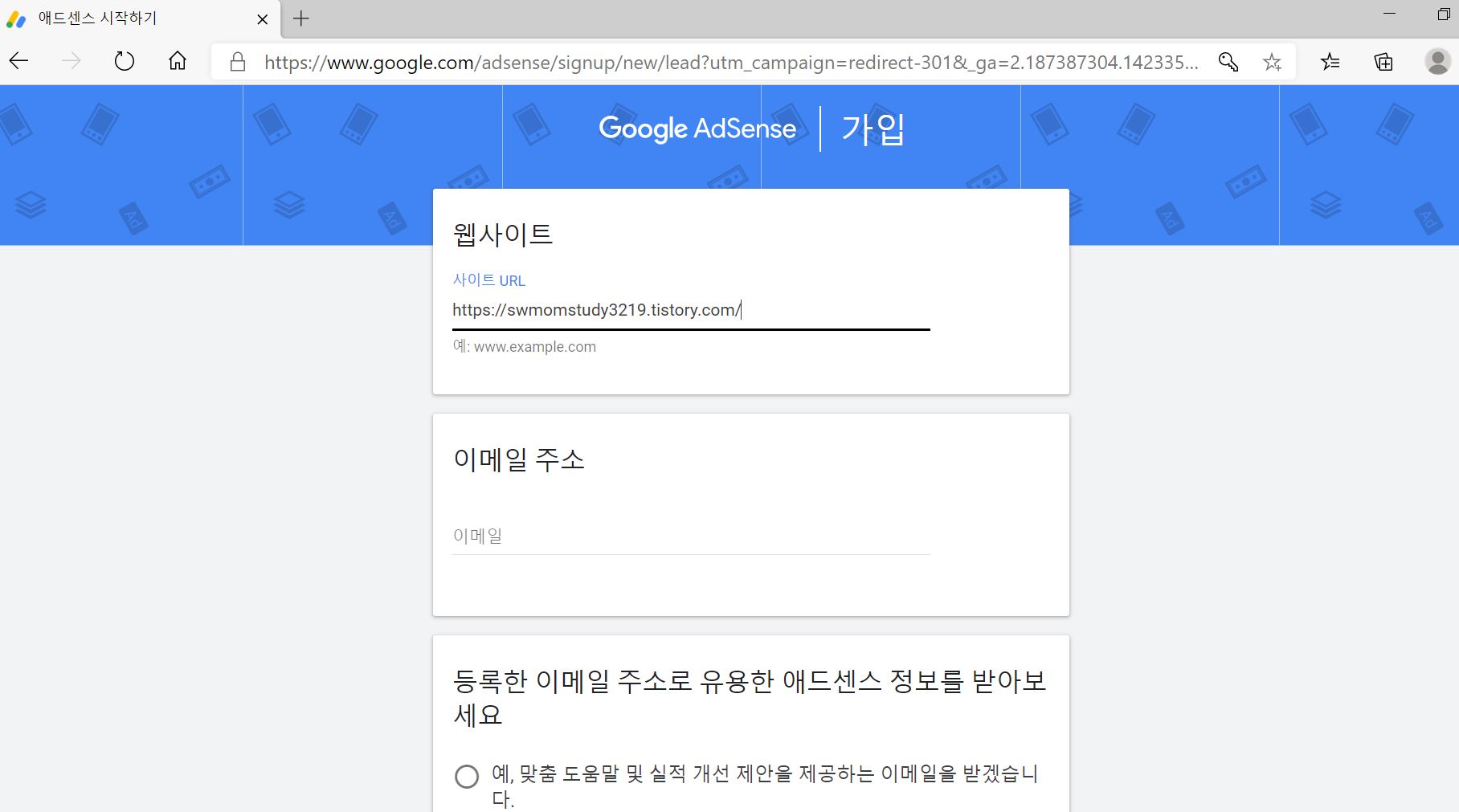The height and width of the screenshot is (812, 1459).
Task: Add this page to favorites
Action: coord(1272,62)
